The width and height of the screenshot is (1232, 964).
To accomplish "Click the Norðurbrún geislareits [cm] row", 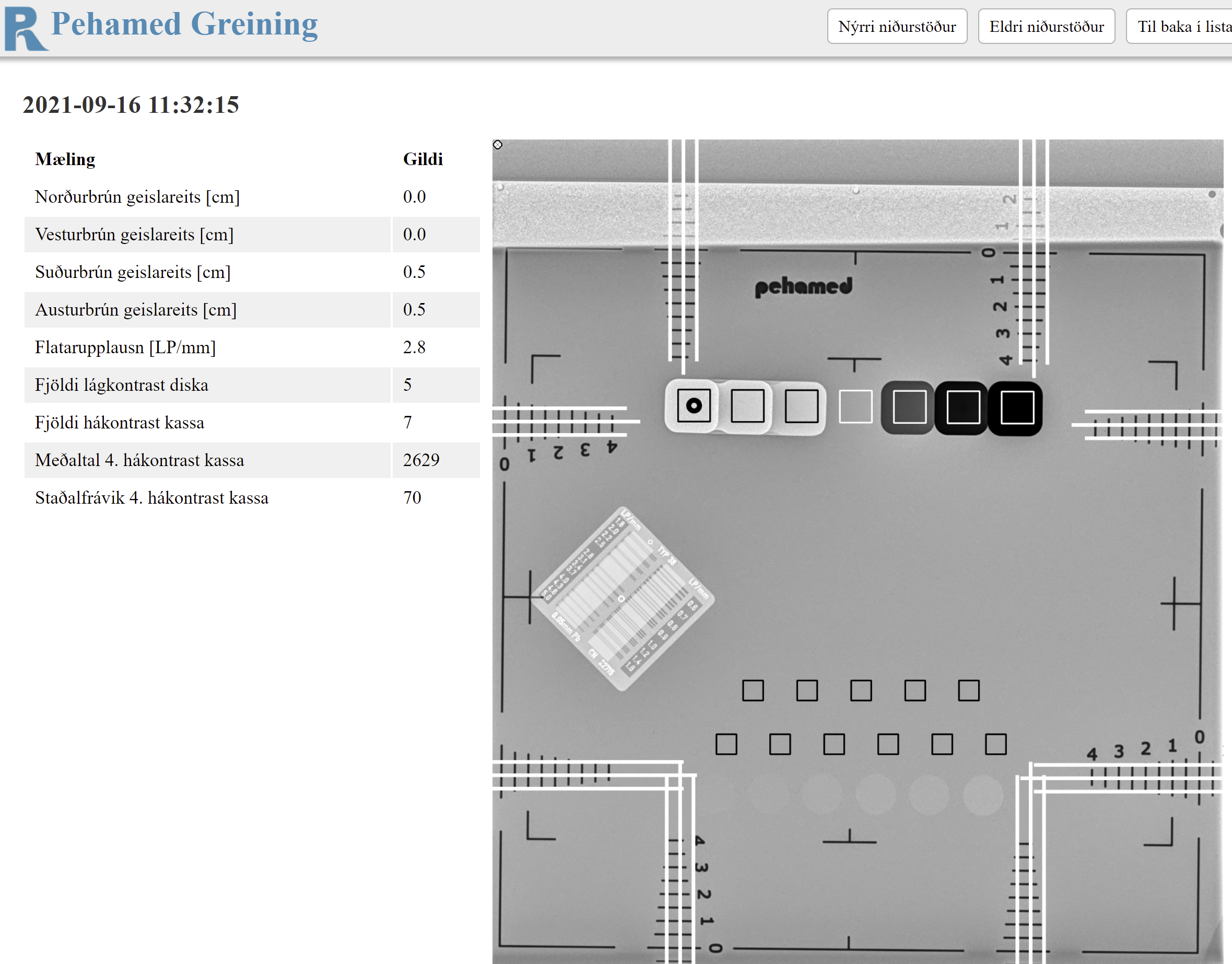I will tap(137, 197).
